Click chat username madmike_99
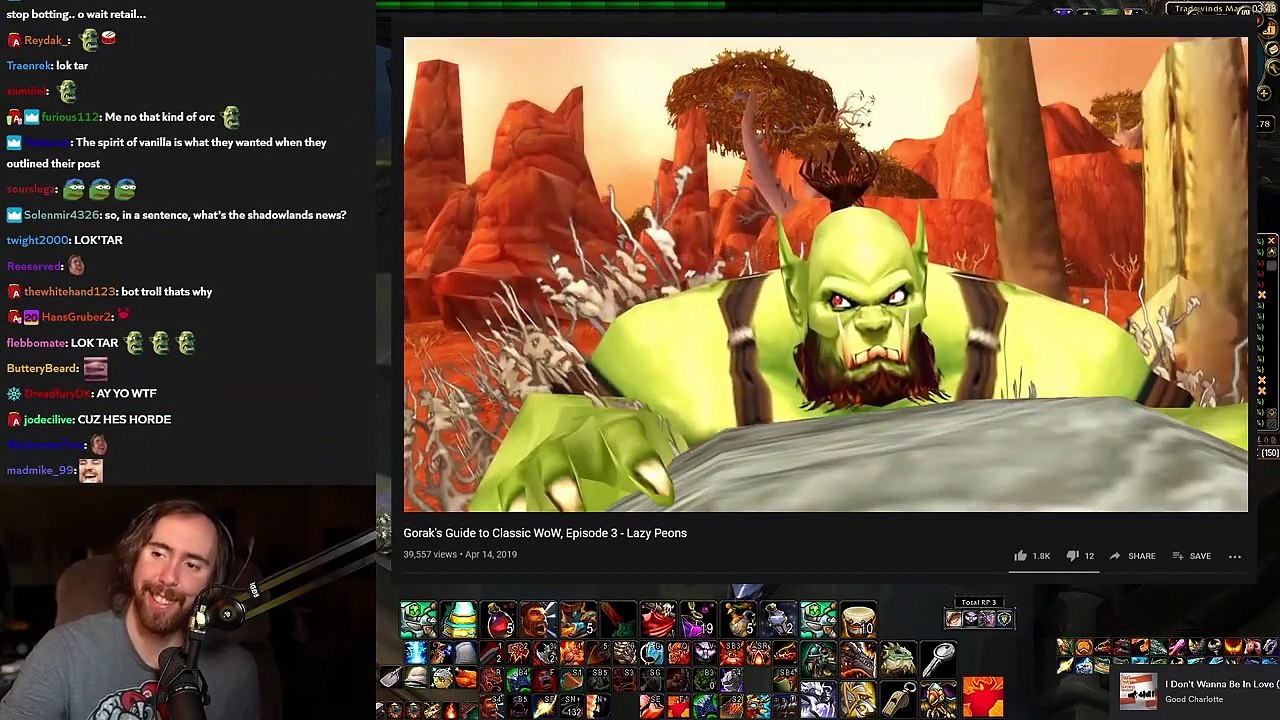 pos(40,470)
